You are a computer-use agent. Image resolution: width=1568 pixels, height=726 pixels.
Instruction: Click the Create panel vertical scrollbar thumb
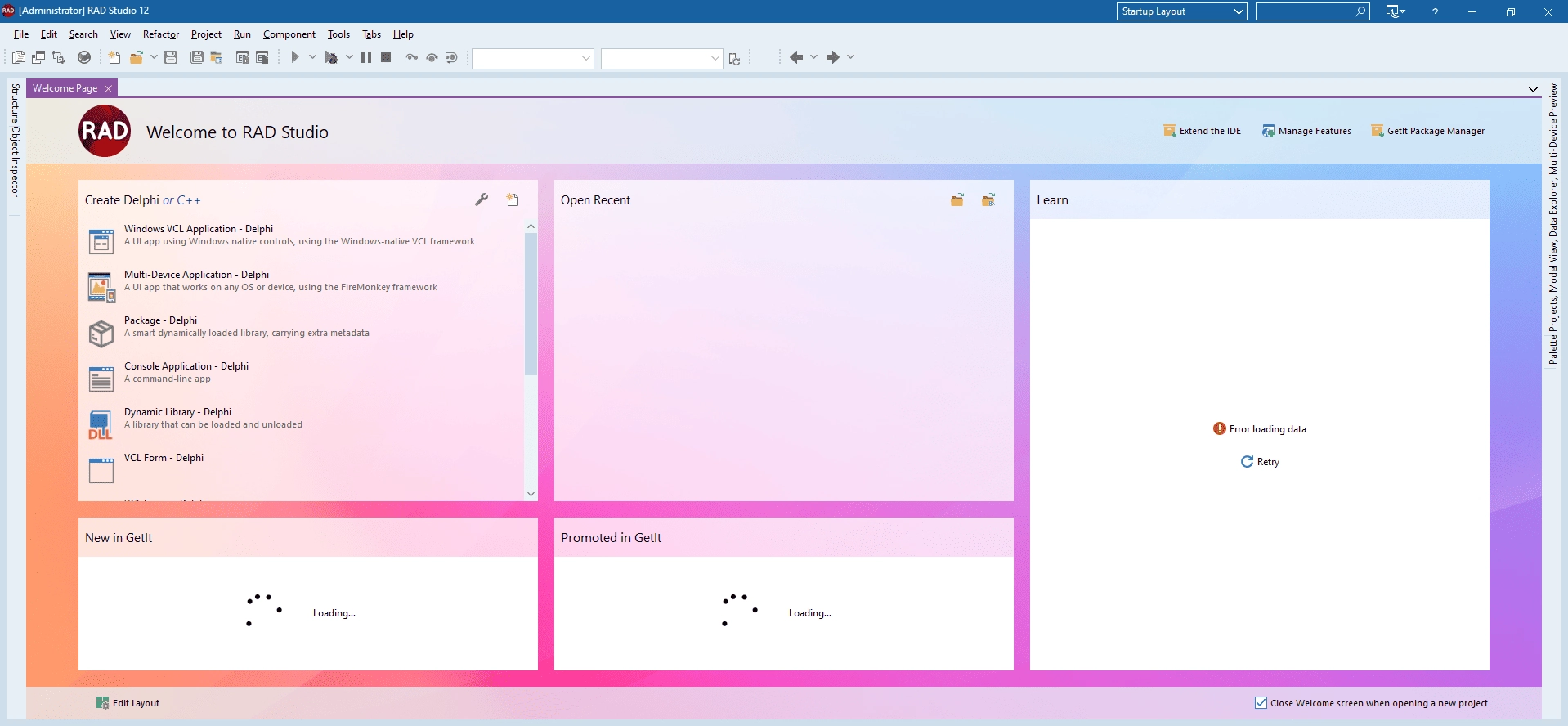pos(531,303)
